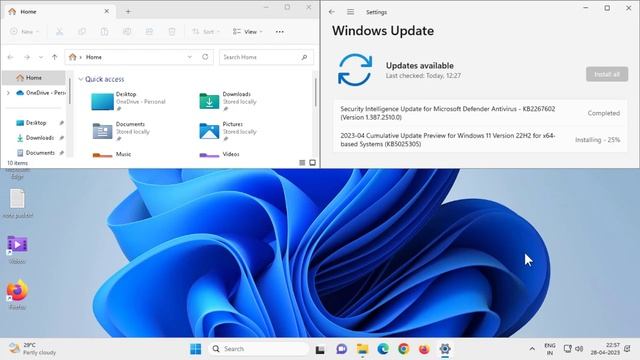Switch to large thumbnails view icon
Screen dimensions: 640x360
313,163
